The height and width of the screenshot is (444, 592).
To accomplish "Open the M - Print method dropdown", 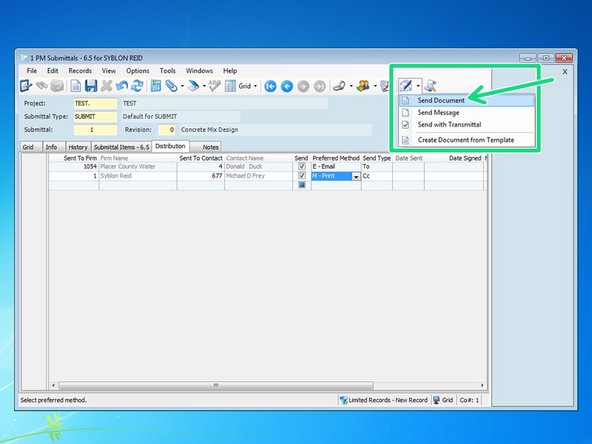I will tap(356, 176).
